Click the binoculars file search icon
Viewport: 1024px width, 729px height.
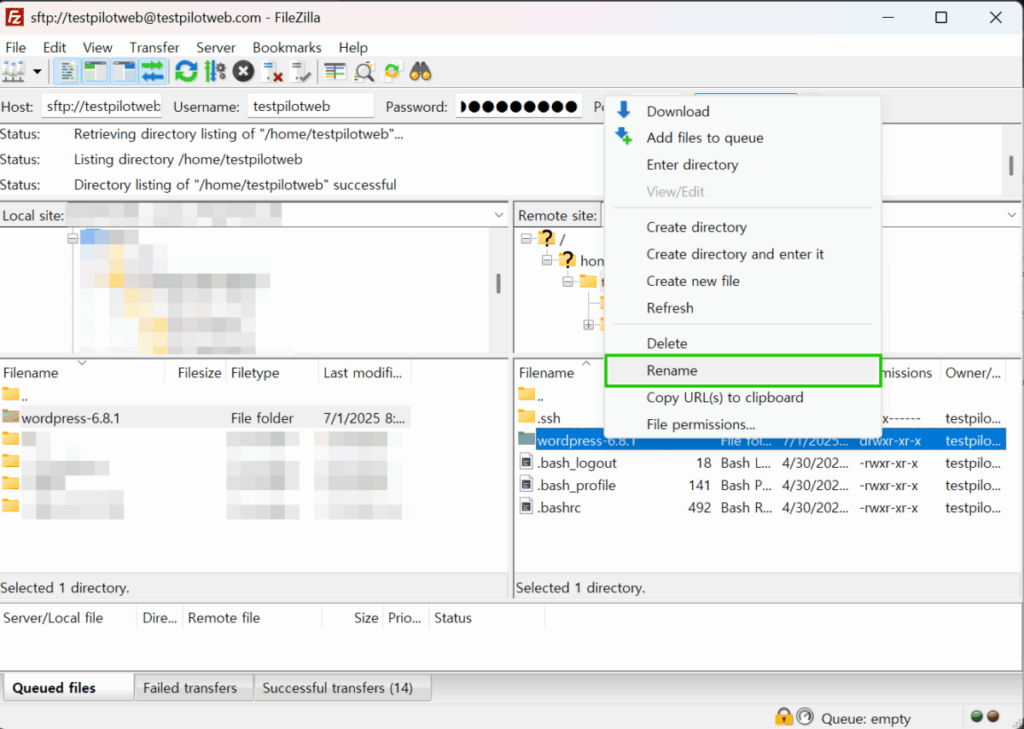click(x=421, y=71)
